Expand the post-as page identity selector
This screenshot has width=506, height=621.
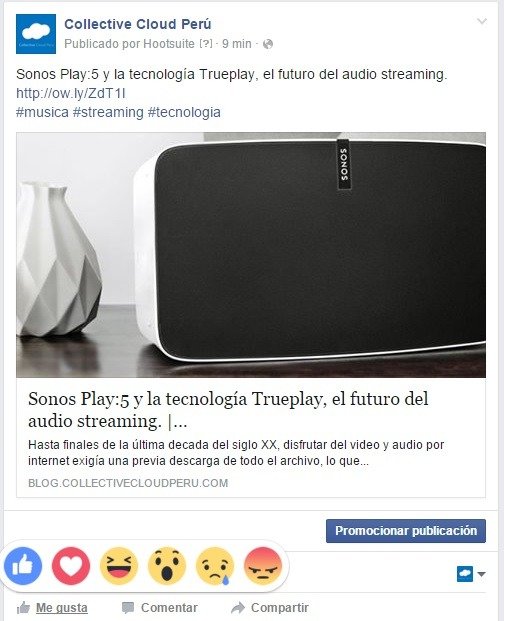click(471, 574)
